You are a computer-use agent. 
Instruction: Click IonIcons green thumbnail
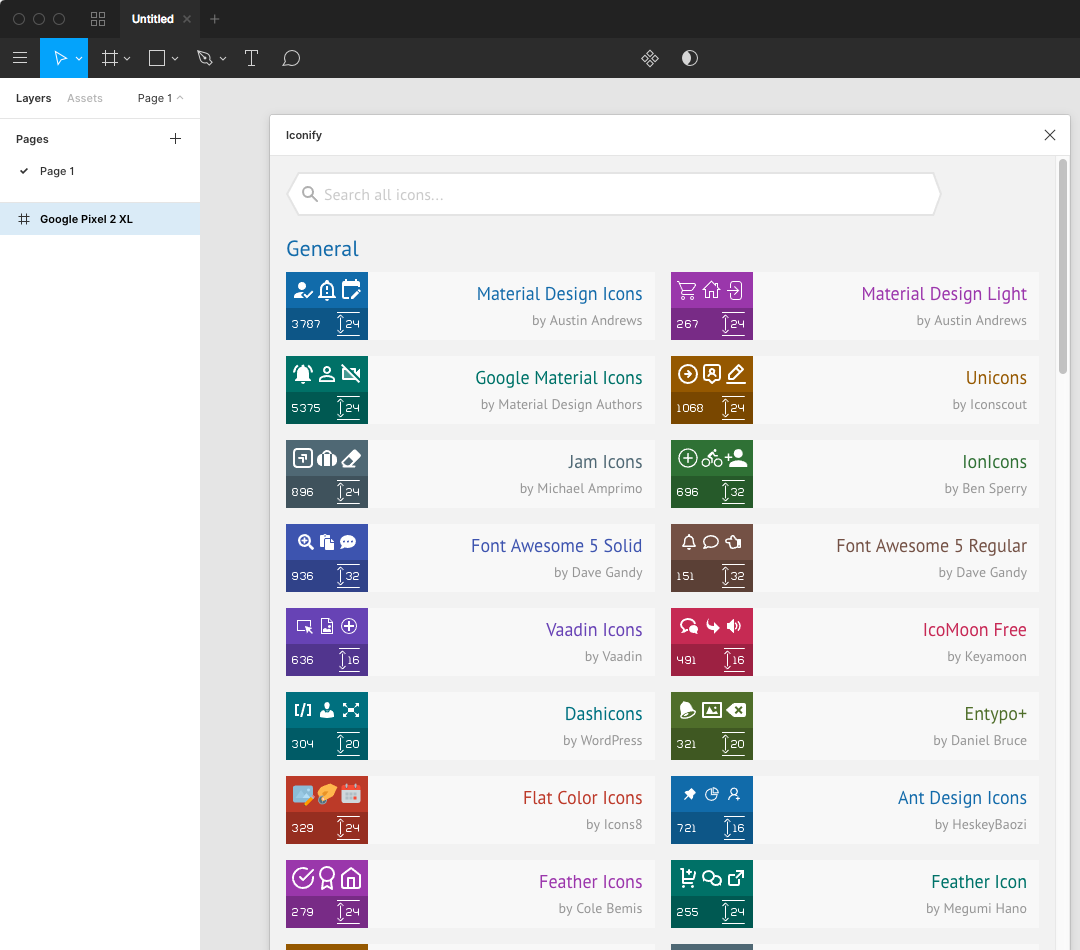click(712, 474)
